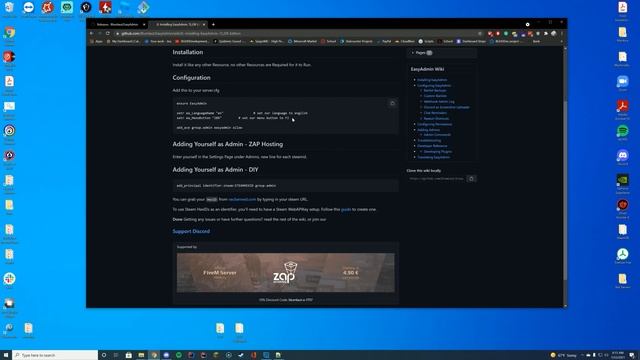Open Steam from the taskbar
This screenshot has height=360, width=640.
coord(241,355)
